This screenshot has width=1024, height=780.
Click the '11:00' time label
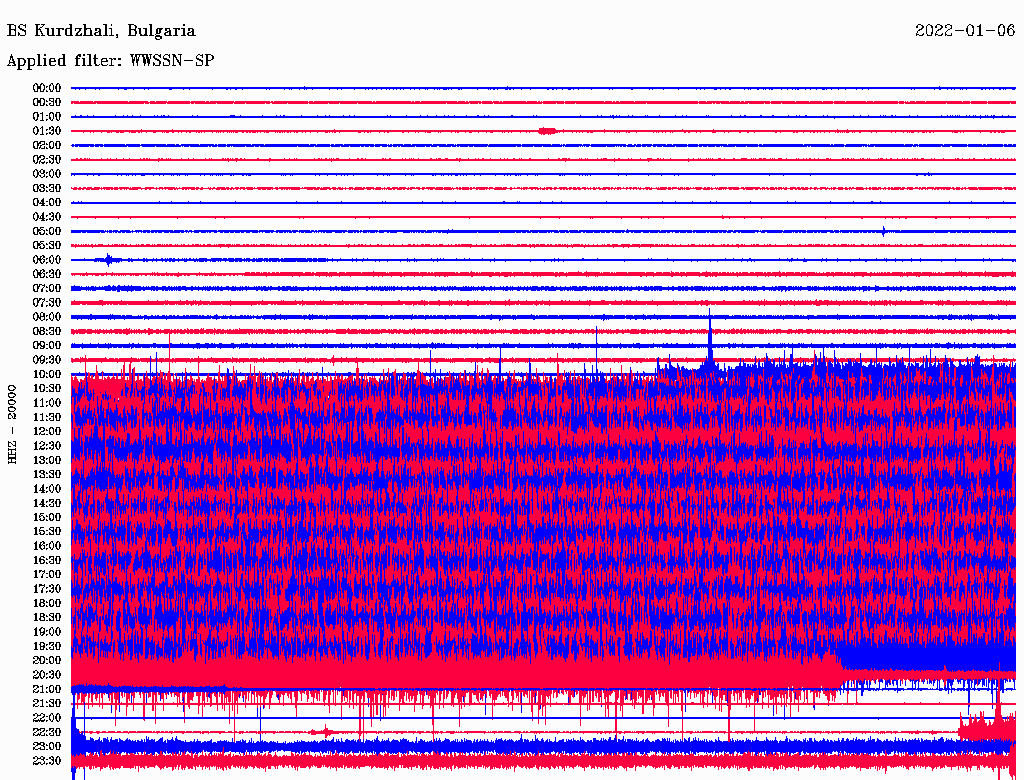point(47,402)
